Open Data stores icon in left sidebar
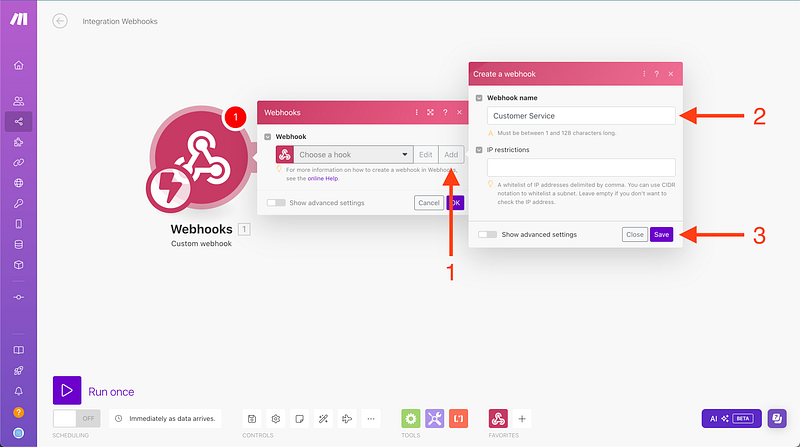This screenshot has width=800, height=447. click(18, 244)
